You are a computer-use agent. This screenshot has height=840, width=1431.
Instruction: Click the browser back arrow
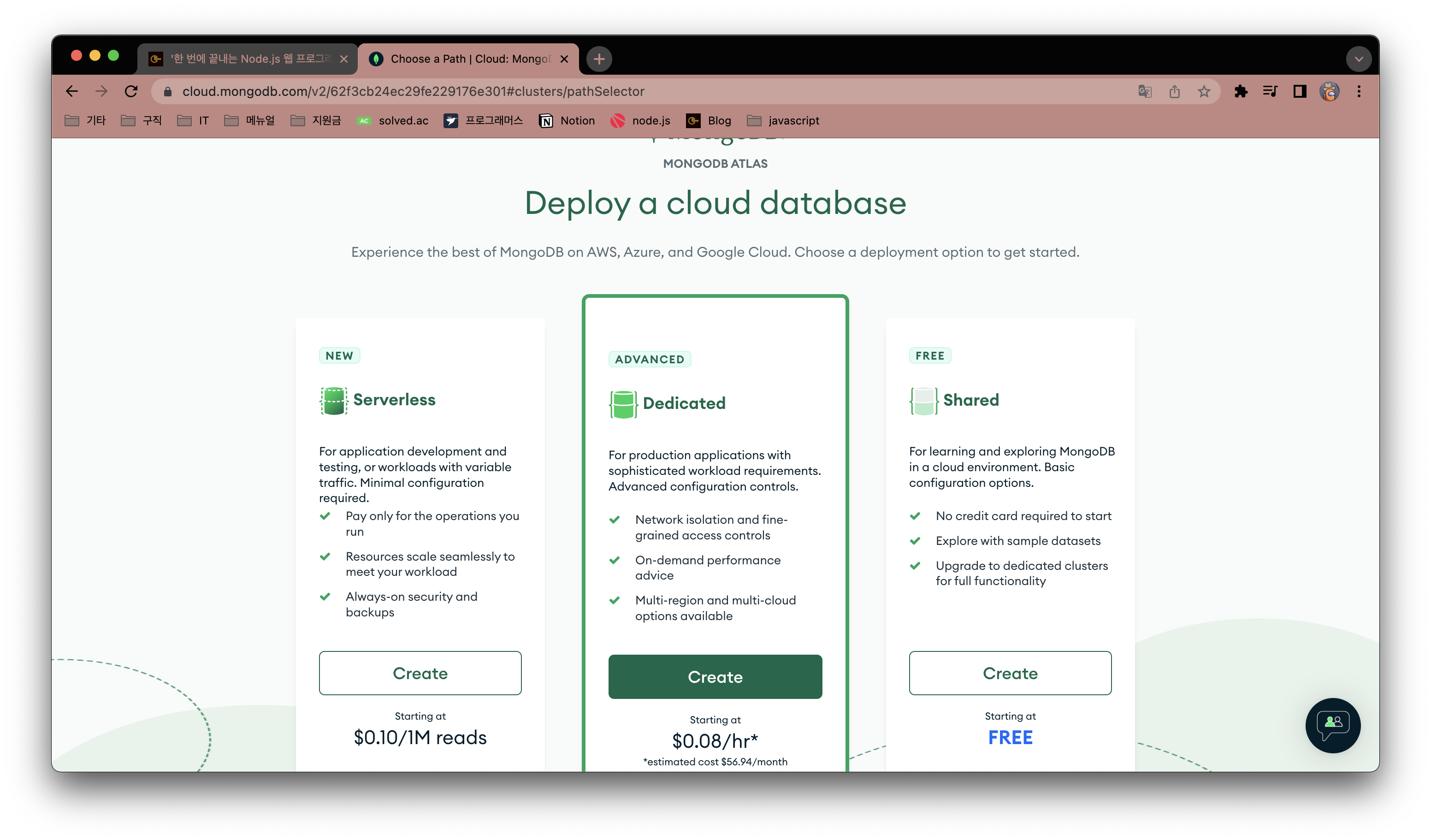(x=71, y=91)
